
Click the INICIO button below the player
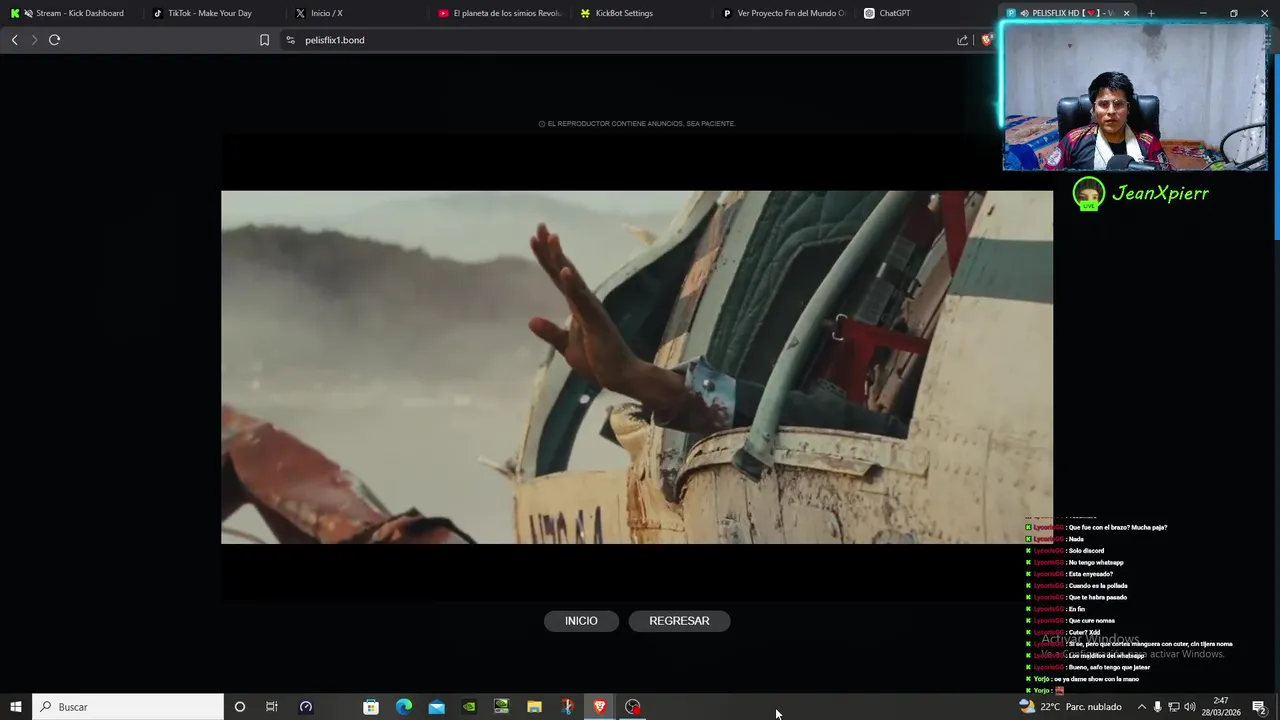click(x=581, y=621)
